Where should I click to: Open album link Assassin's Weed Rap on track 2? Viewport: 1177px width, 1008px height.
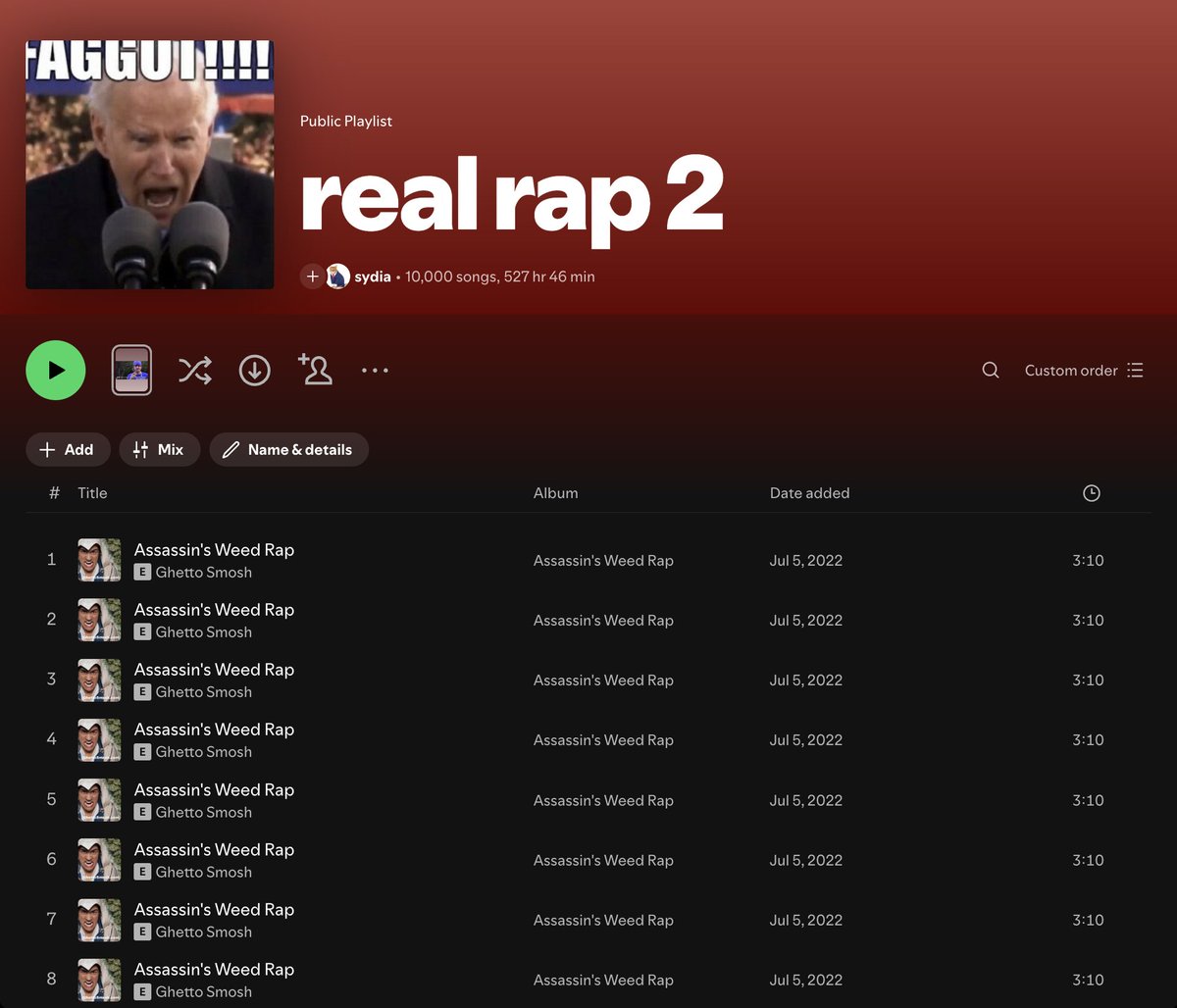click(603, 621)
